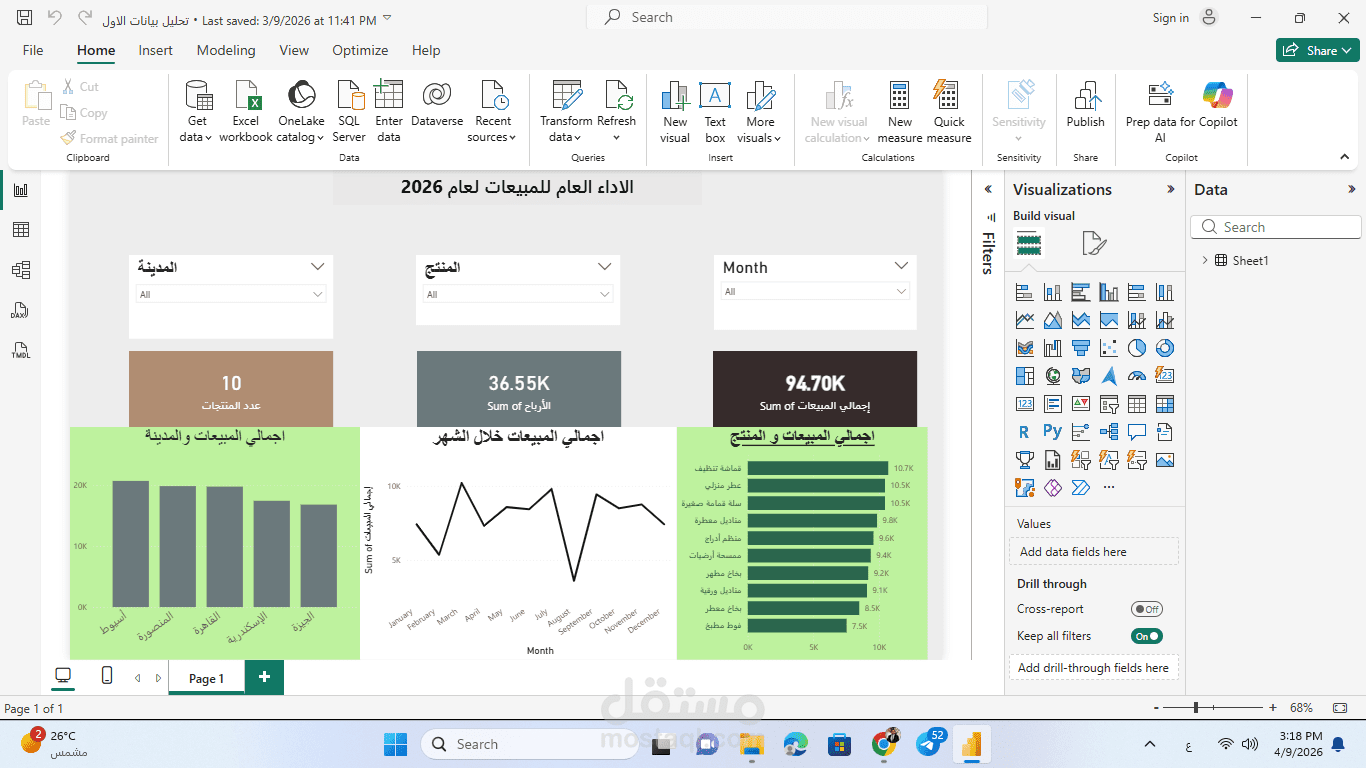Publish the report
Screen dimensions: 1366x768
(x=1085, y=106)
